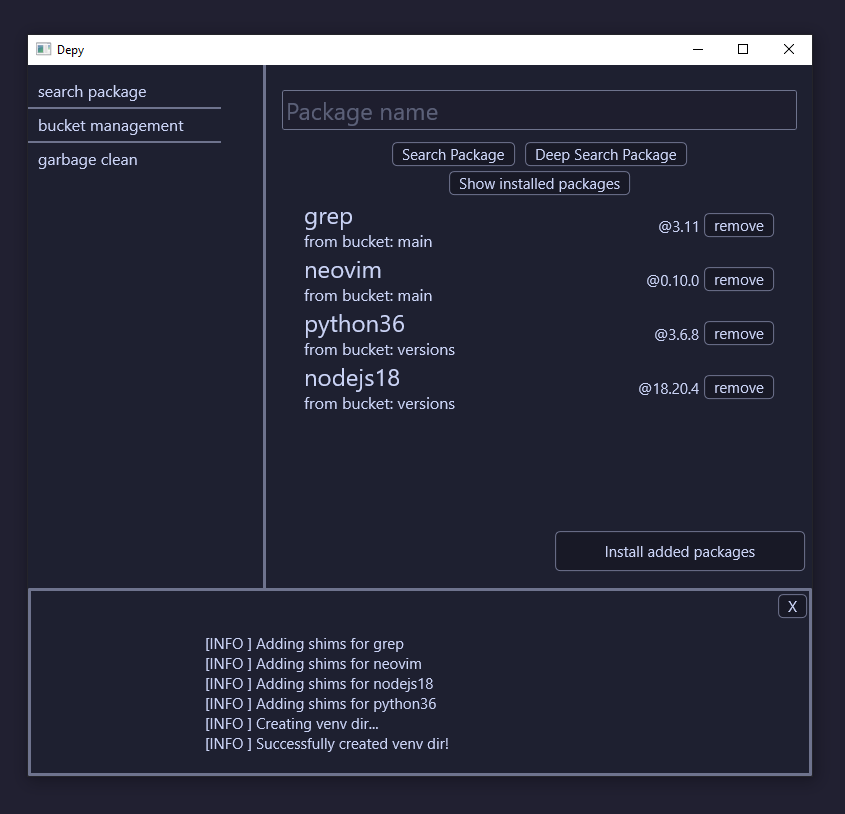Click the Deep Search Package button
845x814 pixels.
coord(605,155)
